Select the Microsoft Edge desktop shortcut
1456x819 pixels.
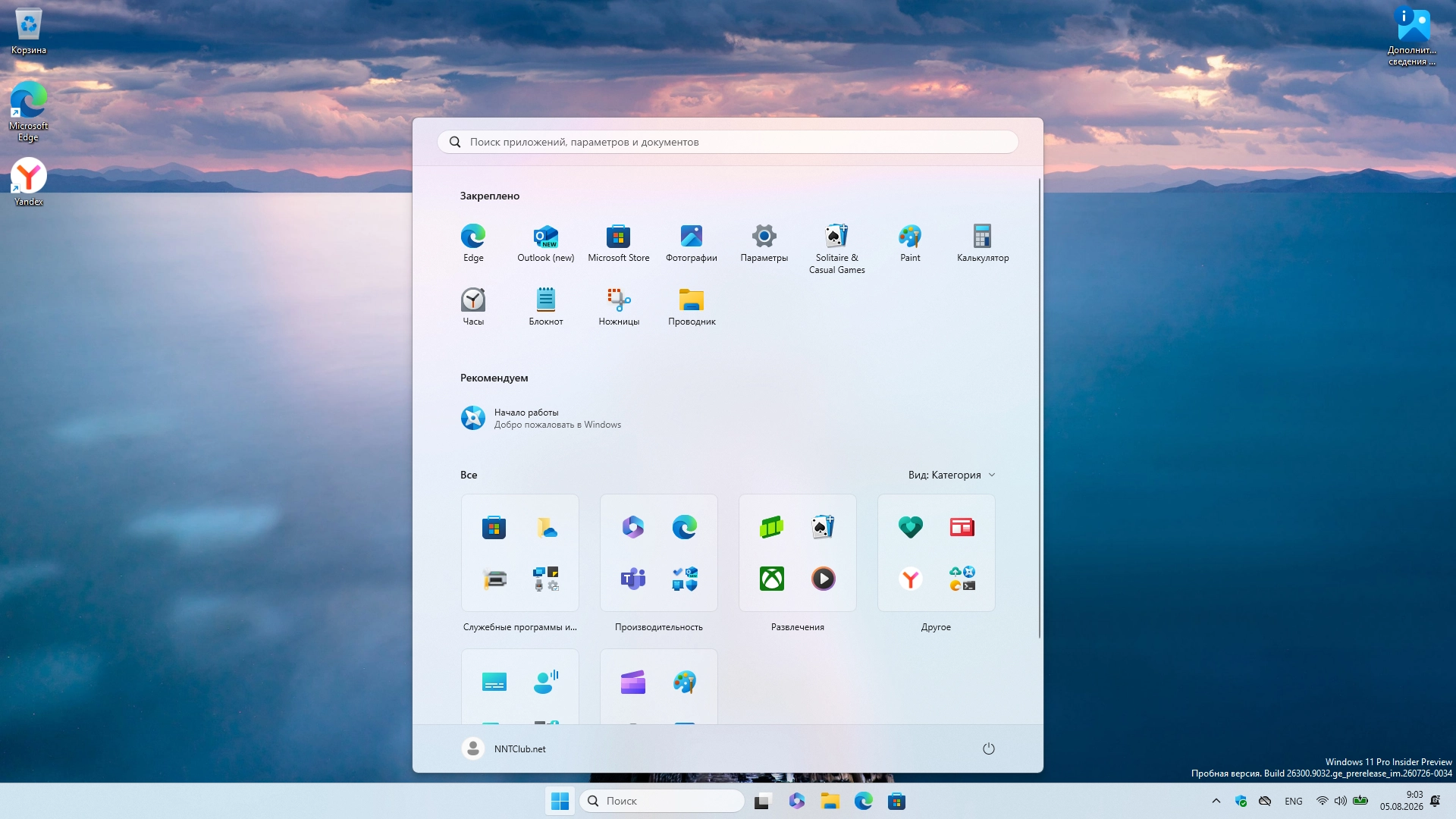(x=29, y=111)
